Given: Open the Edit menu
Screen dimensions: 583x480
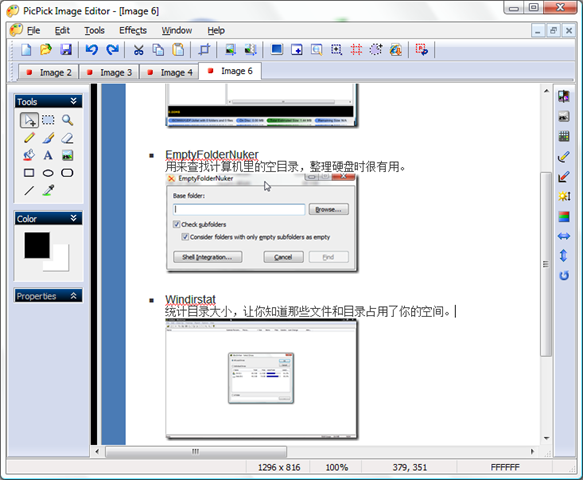Looking at the screenshot, I should point(62,30).
